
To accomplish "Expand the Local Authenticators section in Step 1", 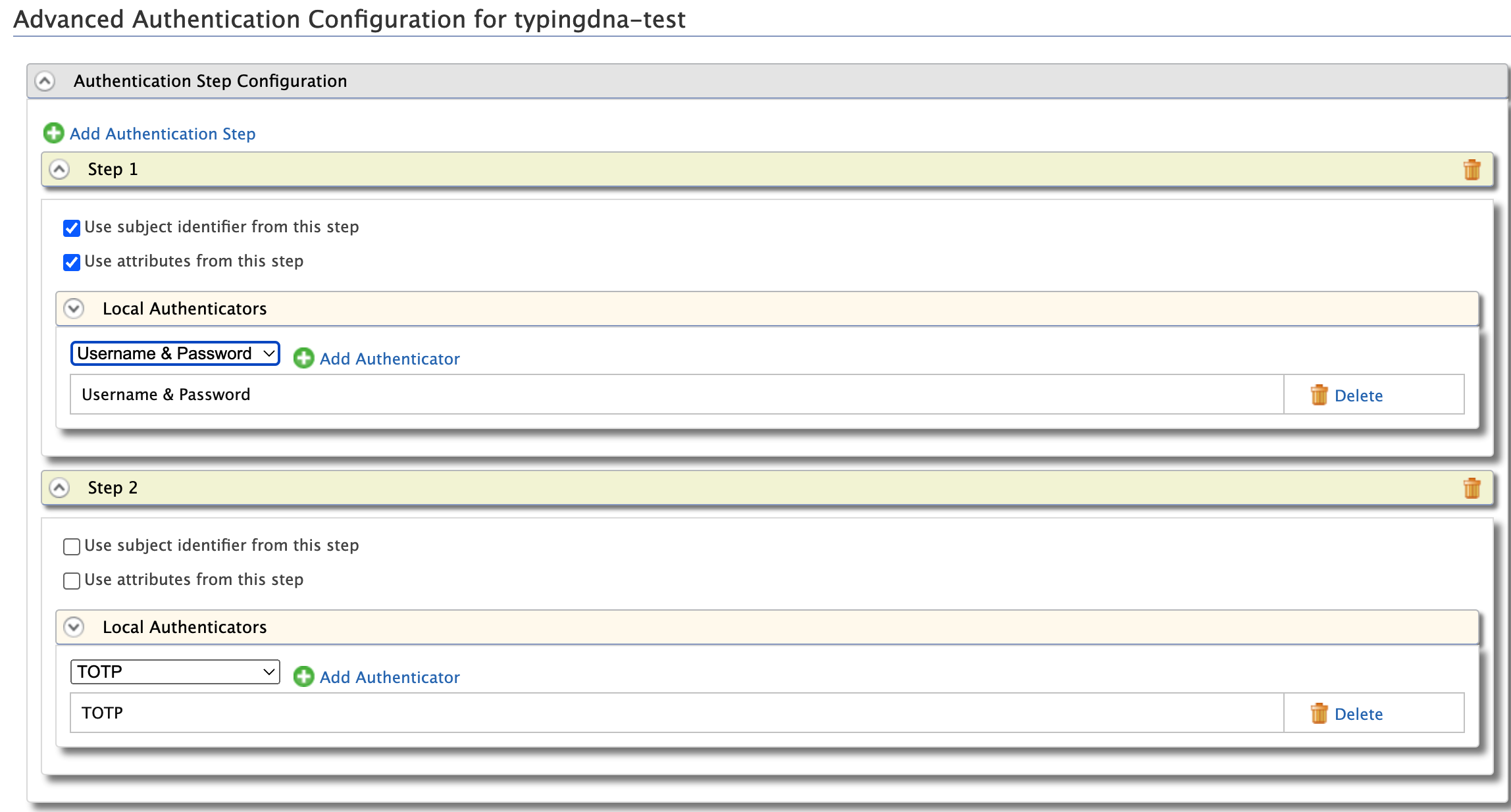I will [x=76, y=308].
